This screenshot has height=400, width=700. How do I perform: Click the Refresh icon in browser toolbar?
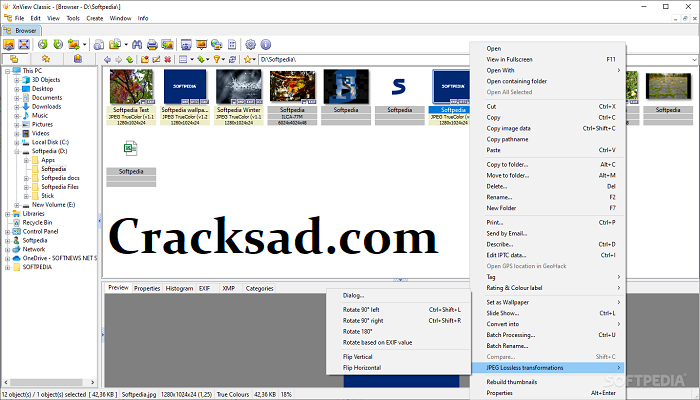232,59
